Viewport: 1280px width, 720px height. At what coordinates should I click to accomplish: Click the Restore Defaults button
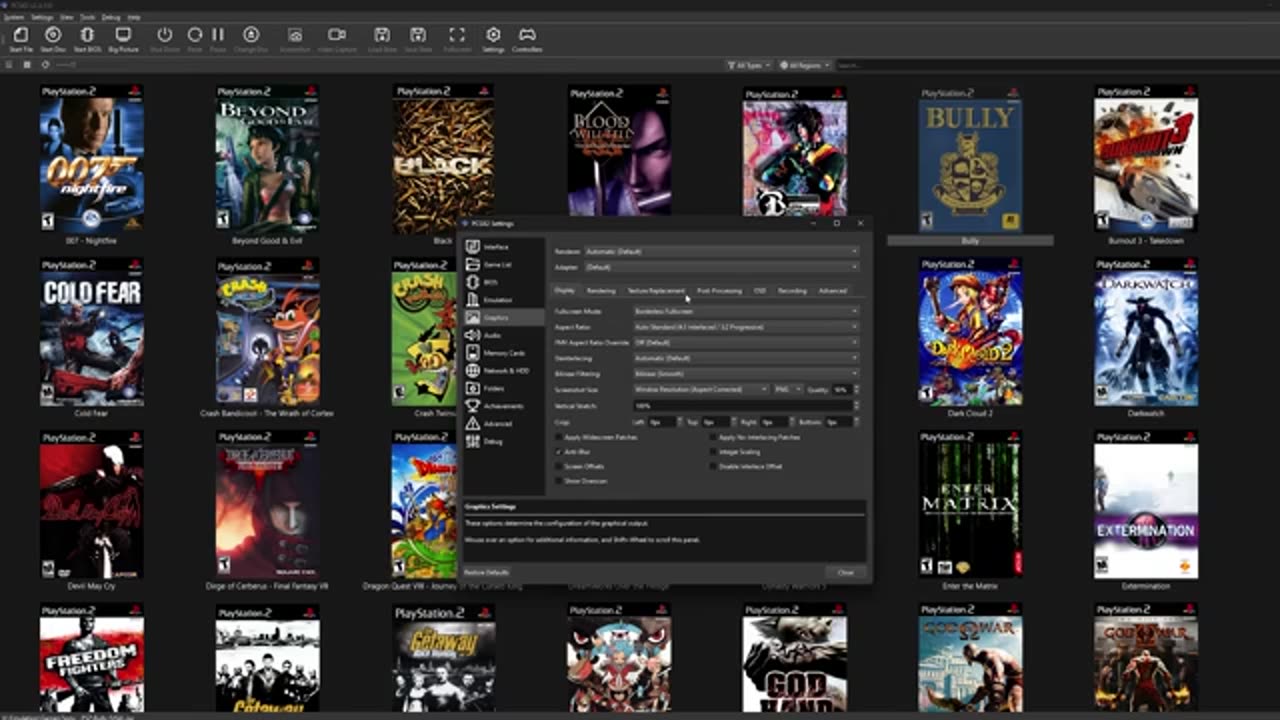(x=487, y=573)
